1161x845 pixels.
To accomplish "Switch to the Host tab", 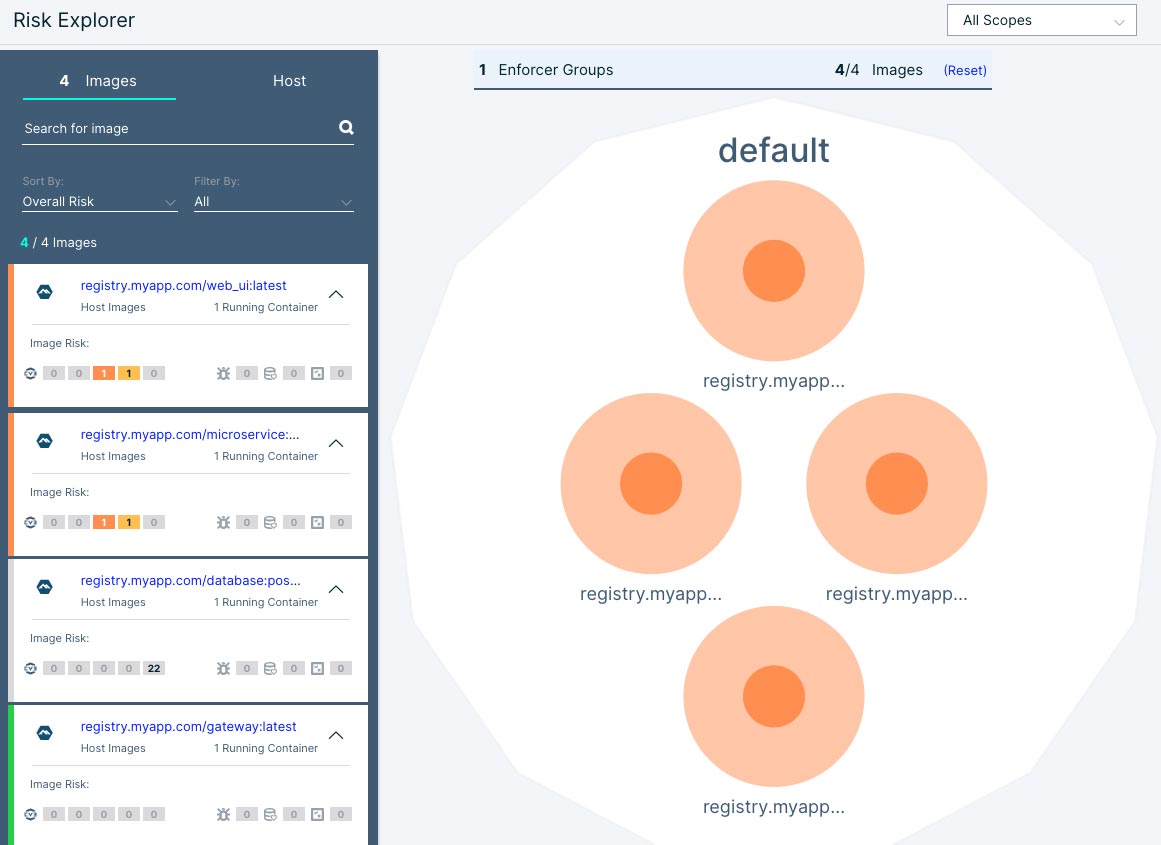I will (x=289, y=81).
